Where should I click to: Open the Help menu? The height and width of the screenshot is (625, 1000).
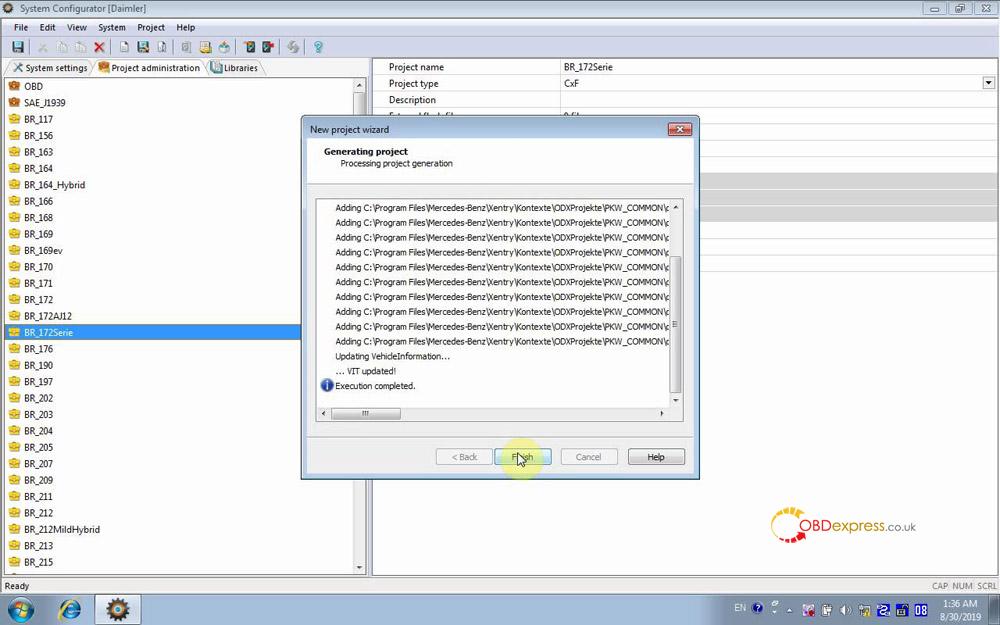tap(186, 27)
